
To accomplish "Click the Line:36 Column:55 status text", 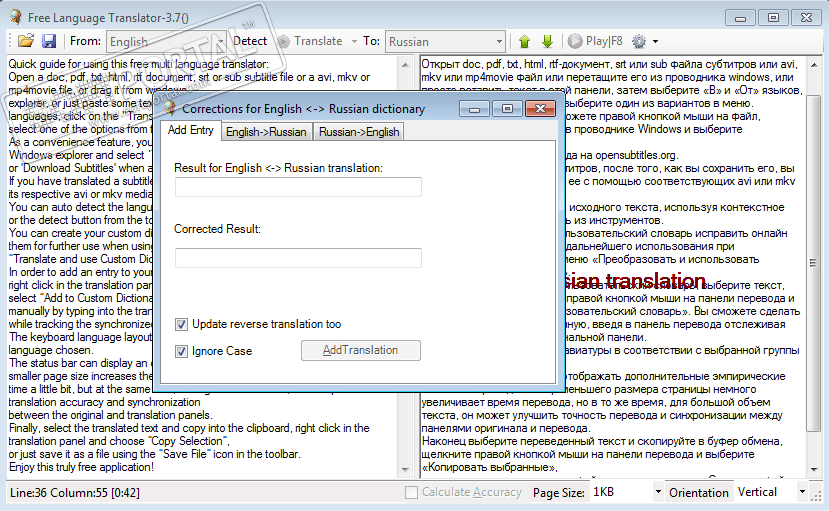I will [75, 493].
